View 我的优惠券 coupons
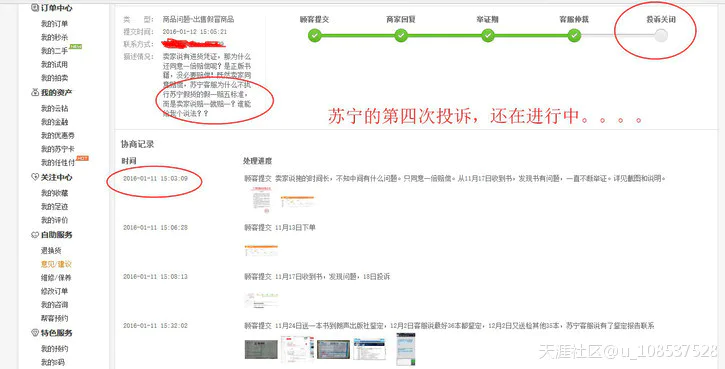Screen dimensions: 725x369 [x=58, y=135]
